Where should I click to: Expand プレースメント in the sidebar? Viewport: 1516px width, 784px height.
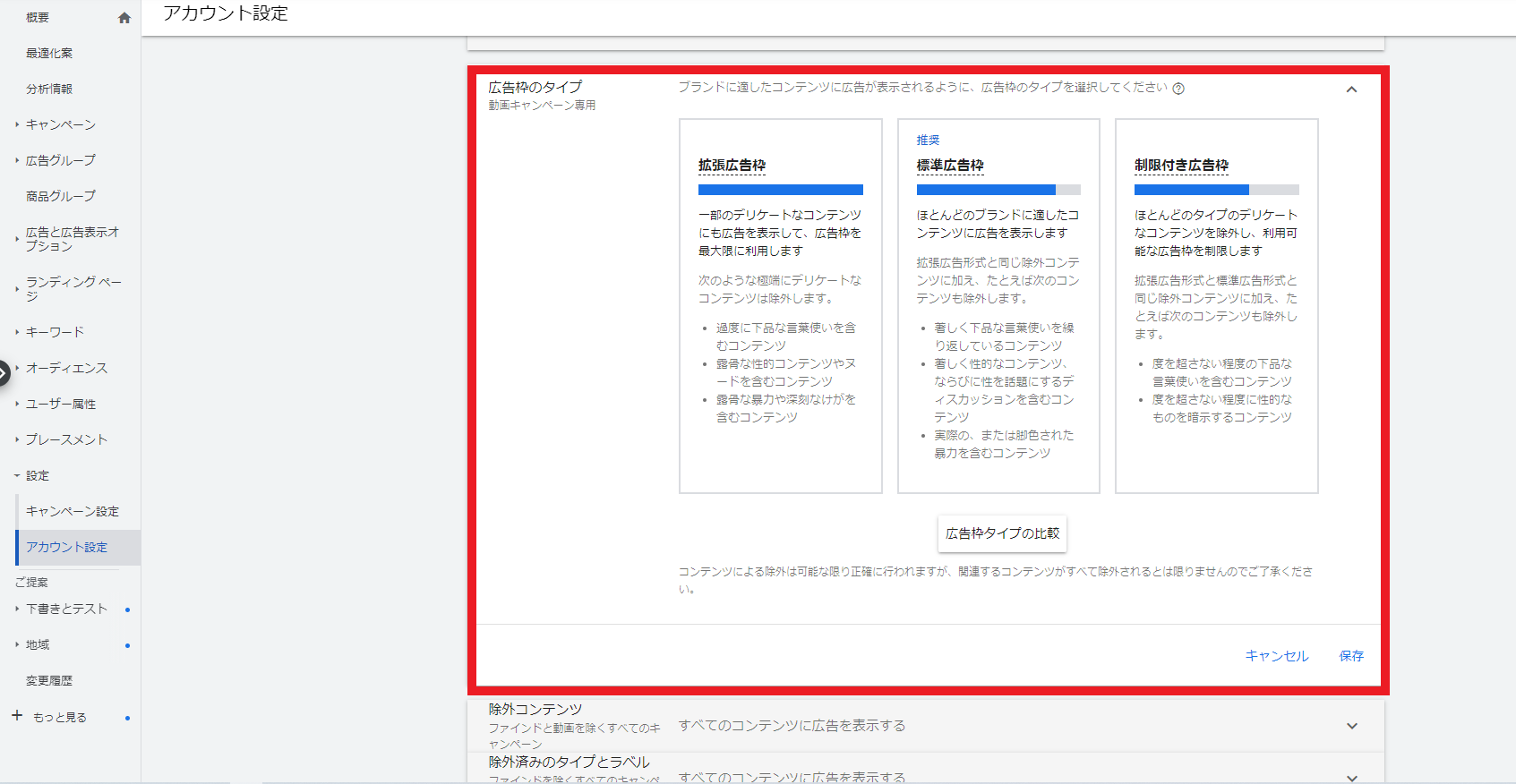click(x=66, y=439)
